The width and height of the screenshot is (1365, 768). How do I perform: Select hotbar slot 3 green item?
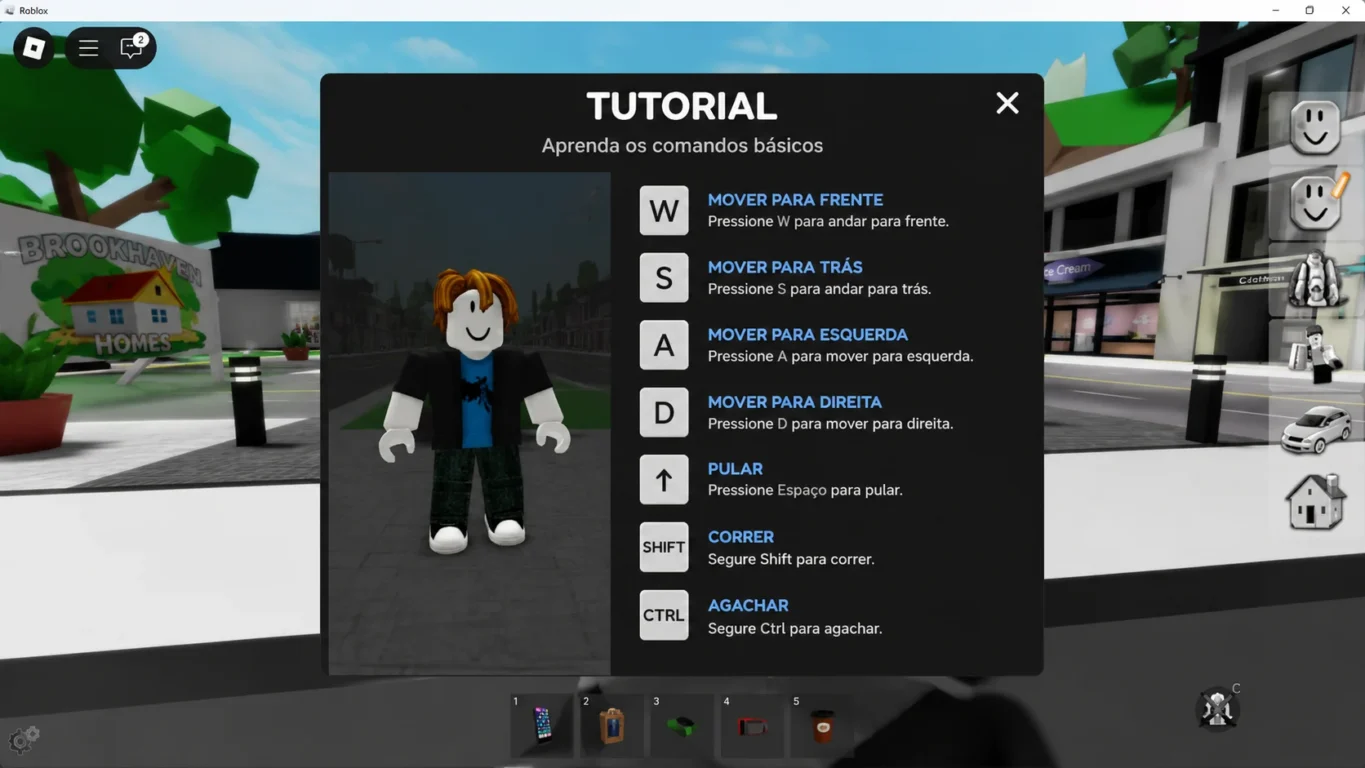(682, 725)
